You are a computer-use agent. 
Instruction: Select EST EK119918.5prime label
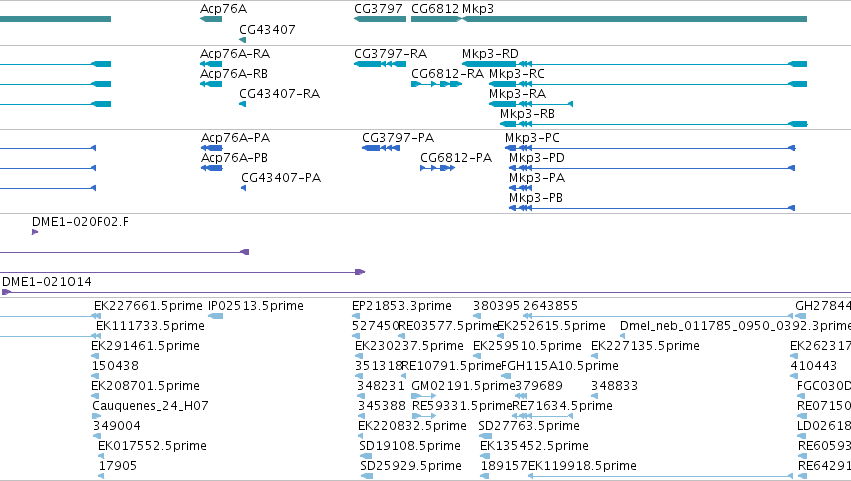tap(582, 467)
